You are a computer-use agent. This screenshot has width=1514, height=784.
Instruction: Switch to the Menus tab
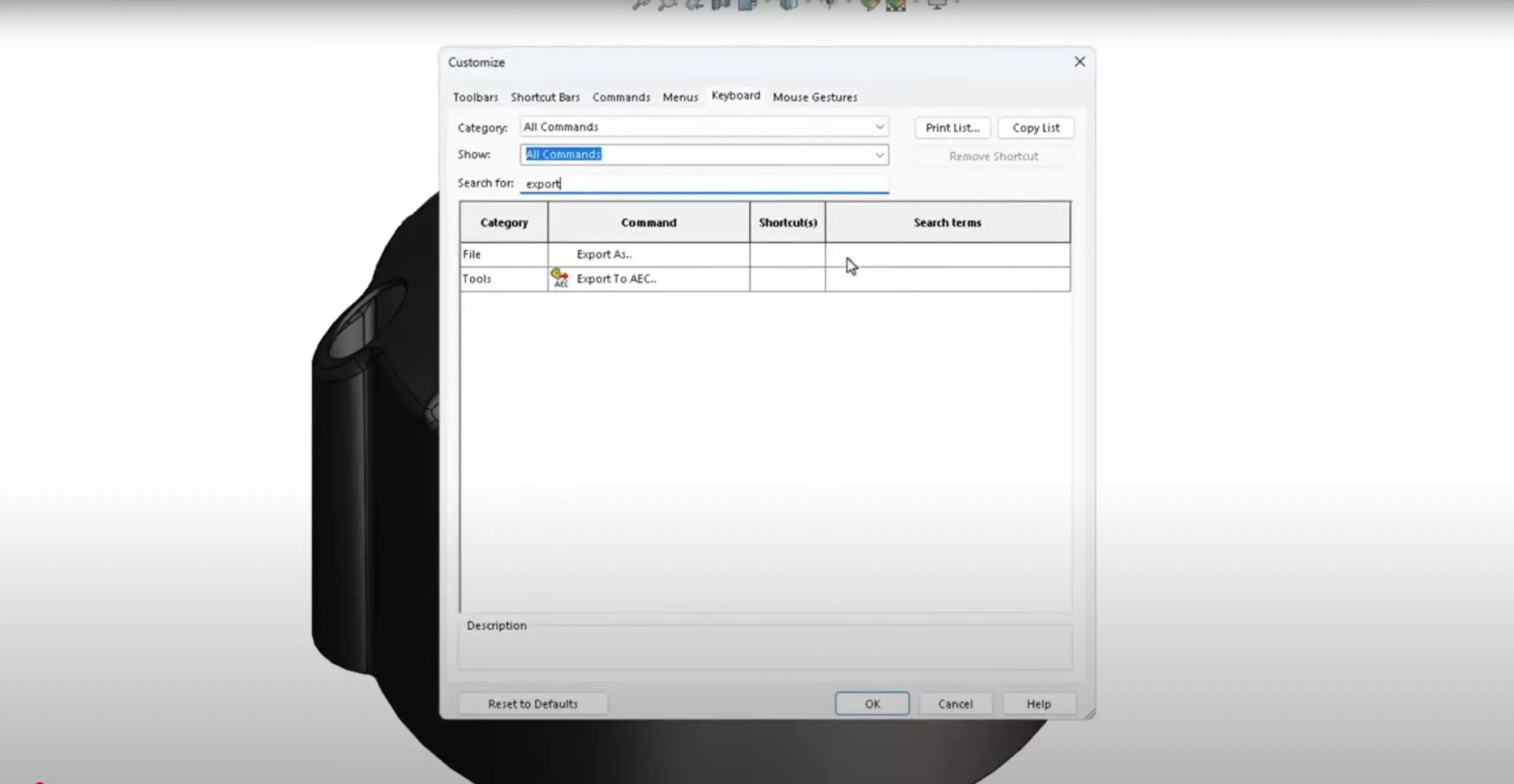pyautogui.click(x=680, y=97)
